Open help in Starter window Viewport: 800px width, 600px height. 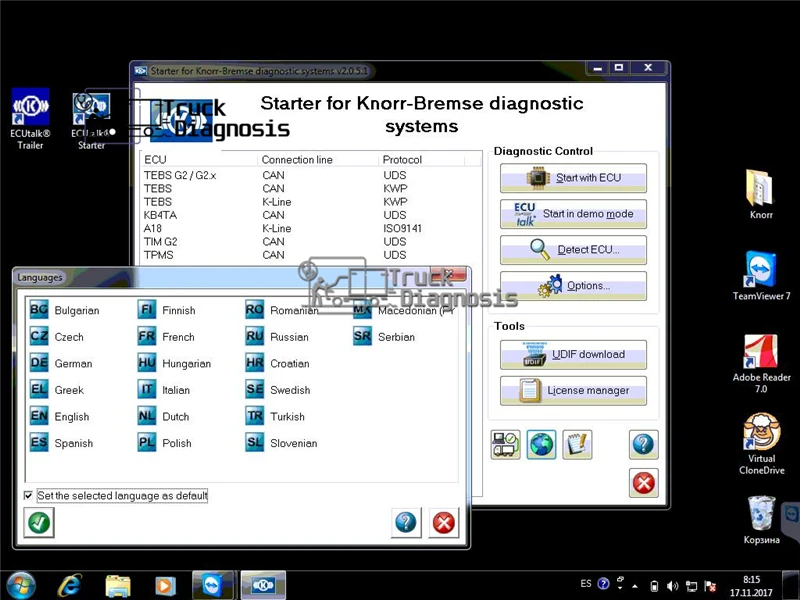[x=643, y=444]
